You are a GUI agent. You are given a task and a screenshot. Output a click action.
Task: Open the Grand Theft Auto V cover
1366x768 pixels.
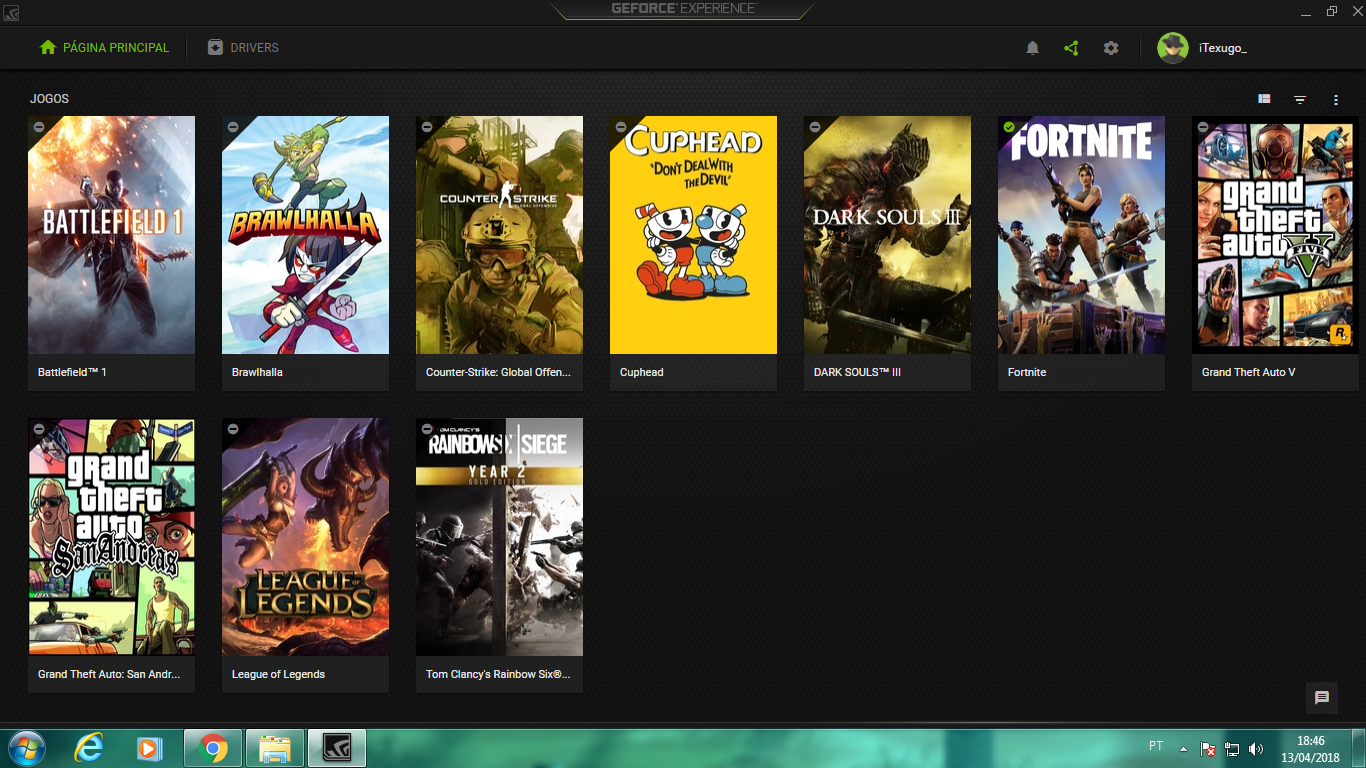[1275, 235]
